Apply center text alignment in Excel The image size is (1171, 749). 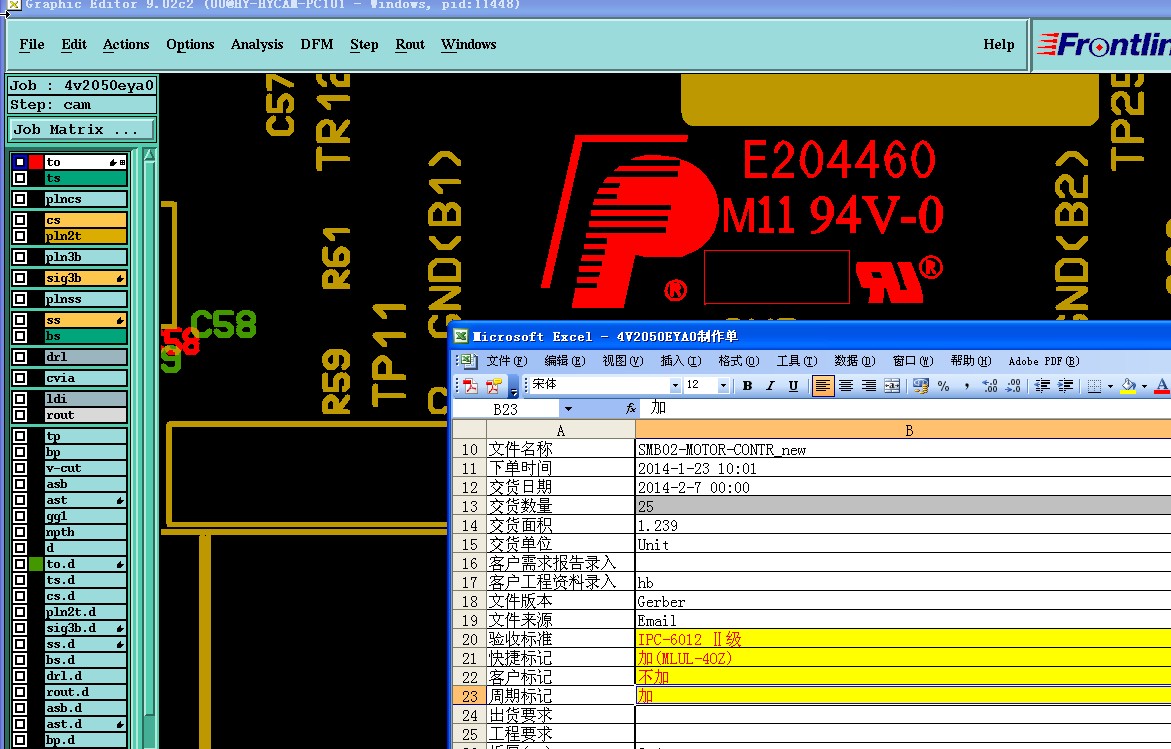coord(845,385)
